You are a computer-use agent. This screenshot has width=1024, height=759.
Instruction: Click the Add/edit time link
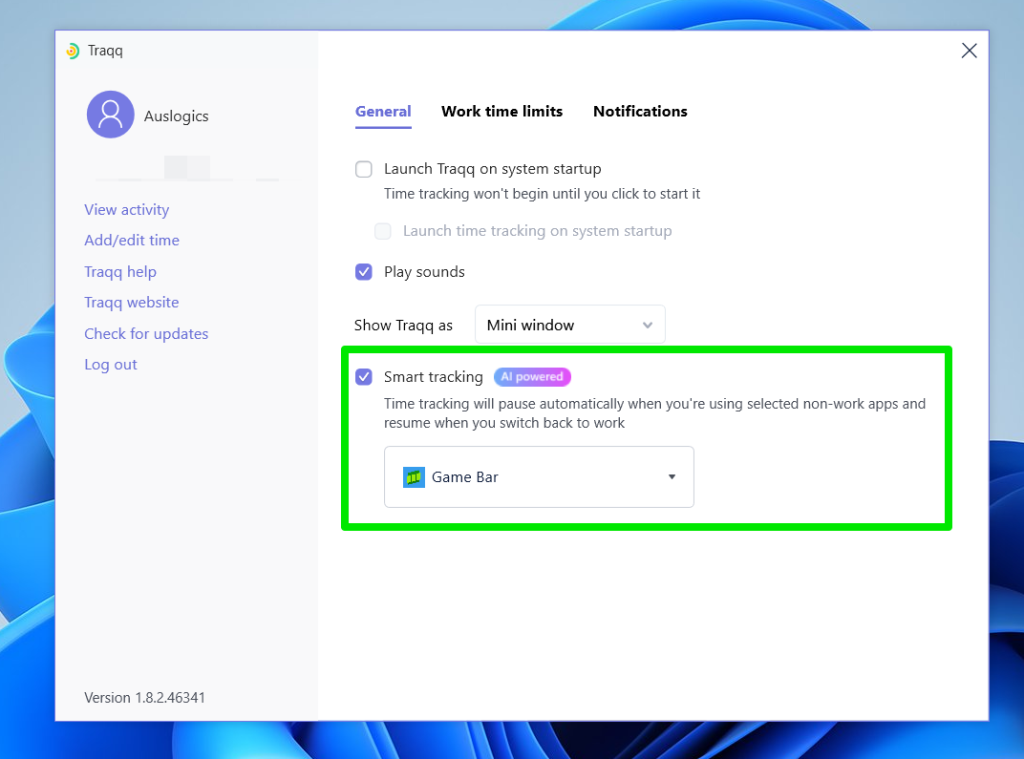(x=132, y=241)
